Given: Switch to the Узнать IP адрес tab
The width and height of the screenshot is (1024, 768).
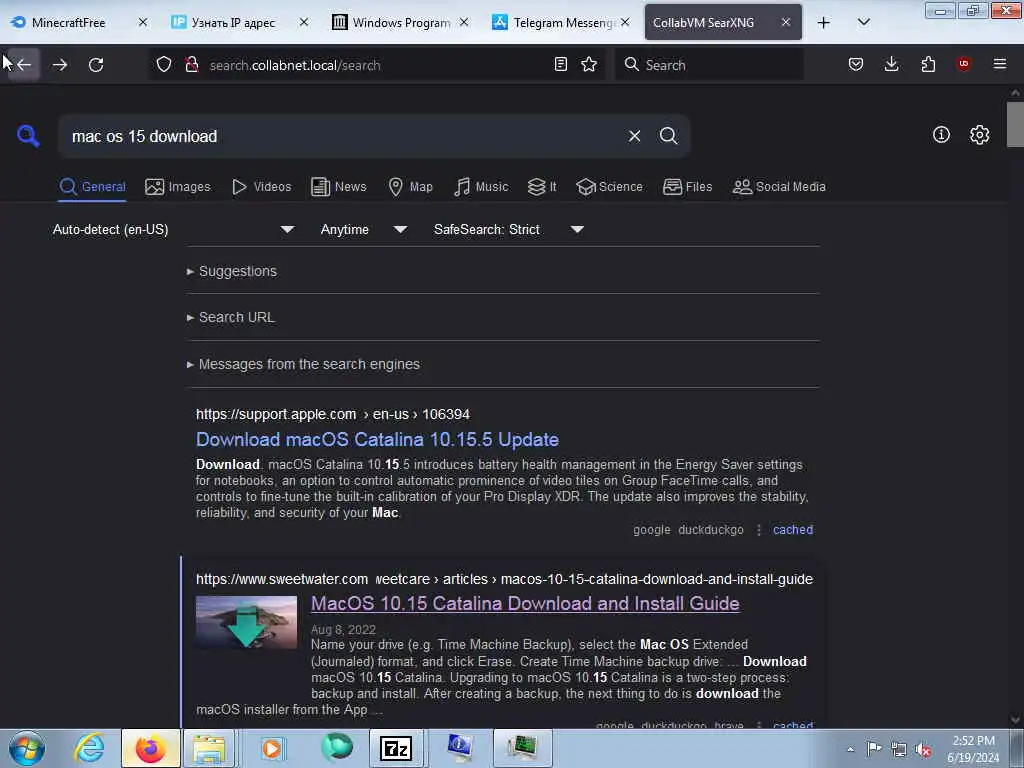Looking at the screenshot, I should point(233,22).
